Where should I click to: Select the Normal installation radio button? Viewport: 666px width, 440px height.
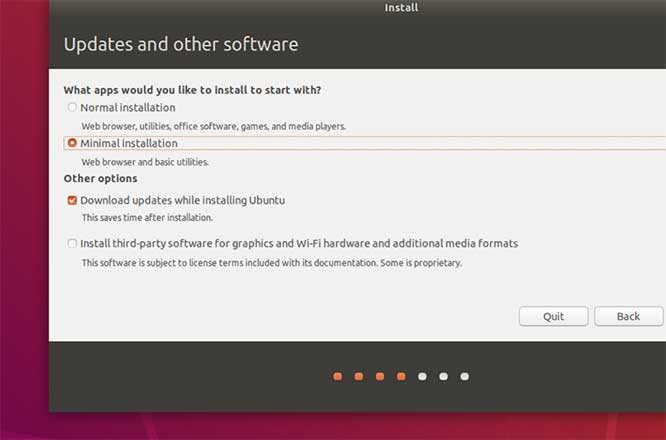point(72,107)
